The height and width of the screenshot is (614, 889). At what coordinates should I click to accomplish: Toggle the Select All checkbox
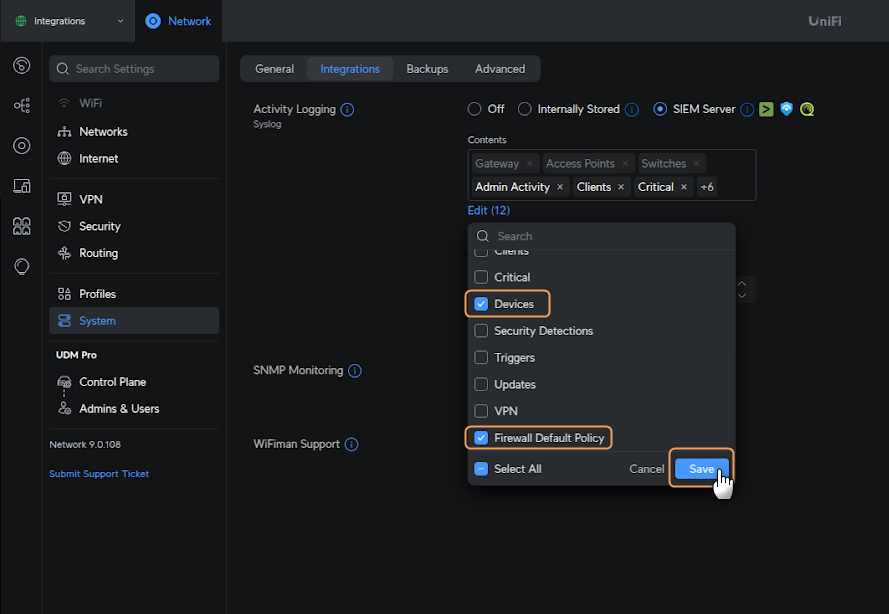click(x=481, y=469)
